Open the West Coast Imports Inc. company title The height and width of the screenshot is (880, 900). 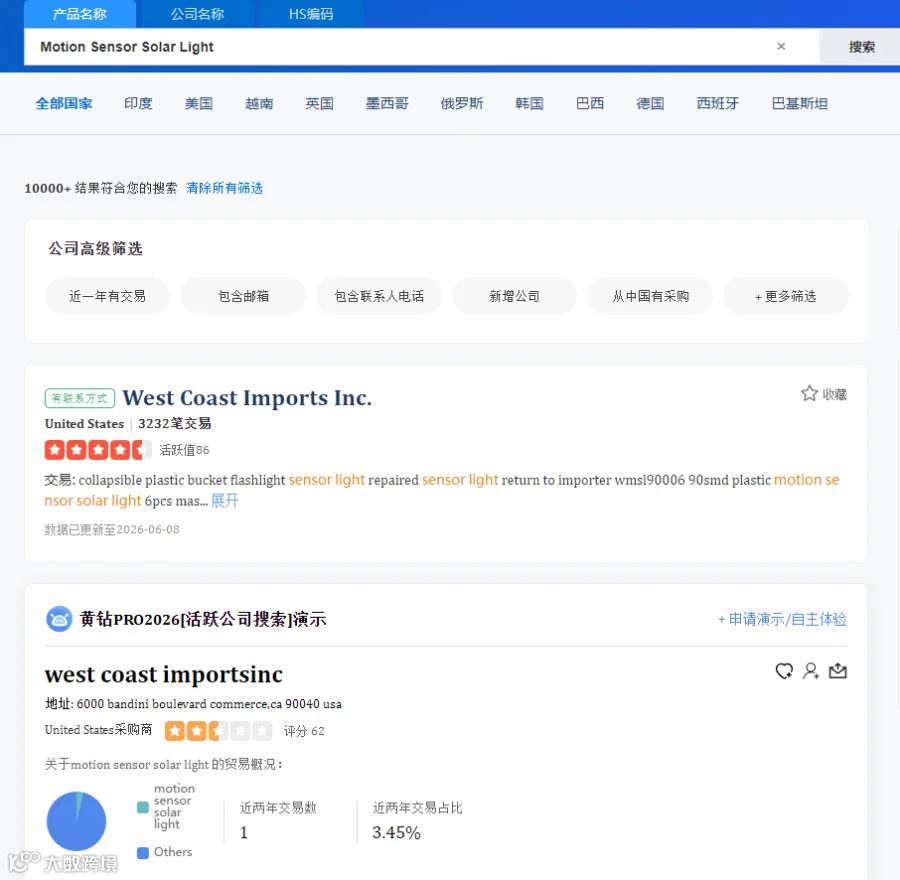point(247,398)
